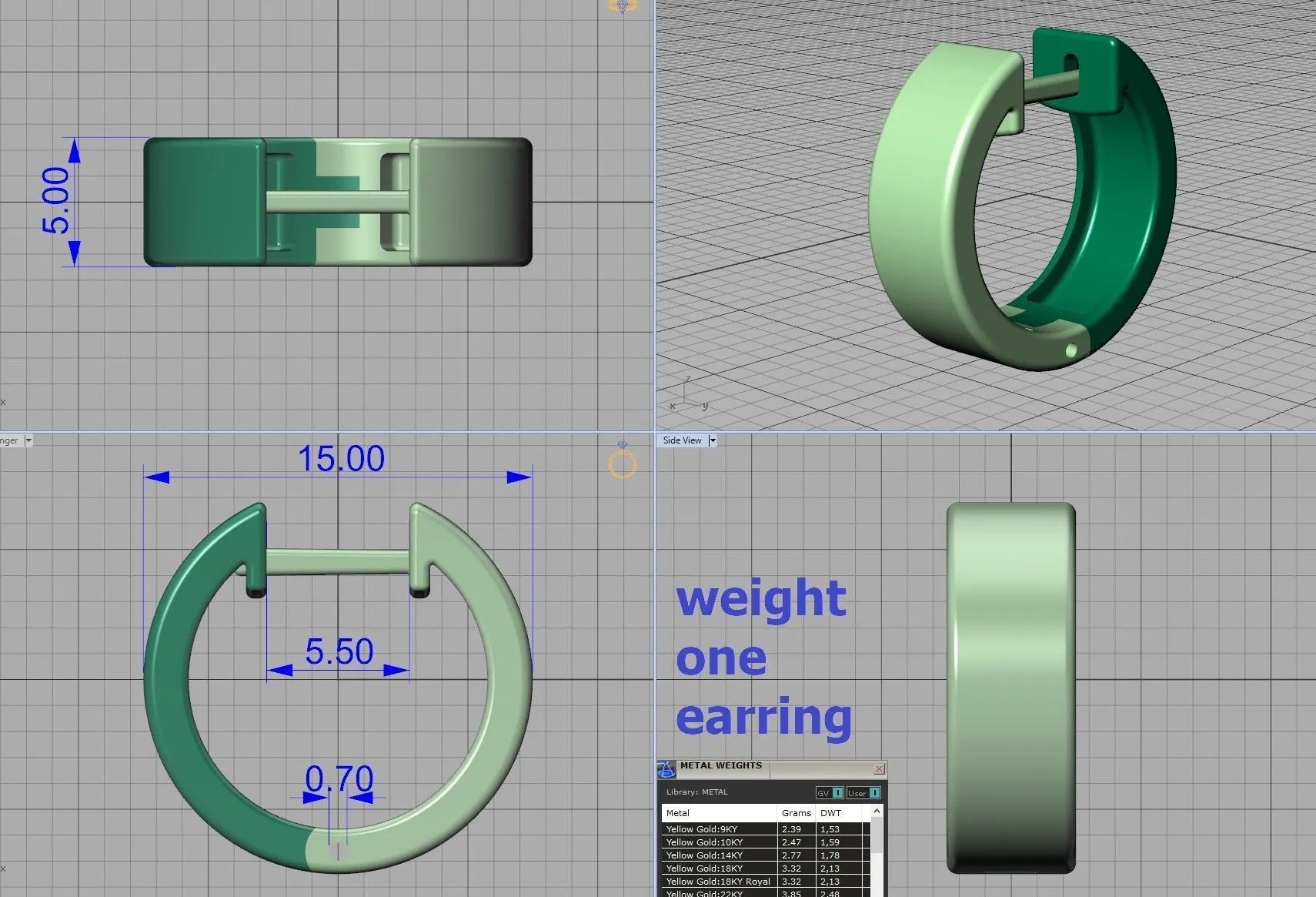Click the Library: METAL label
Image resolution: width=1316 pixels, height=897 pixels.
(698, 792)
